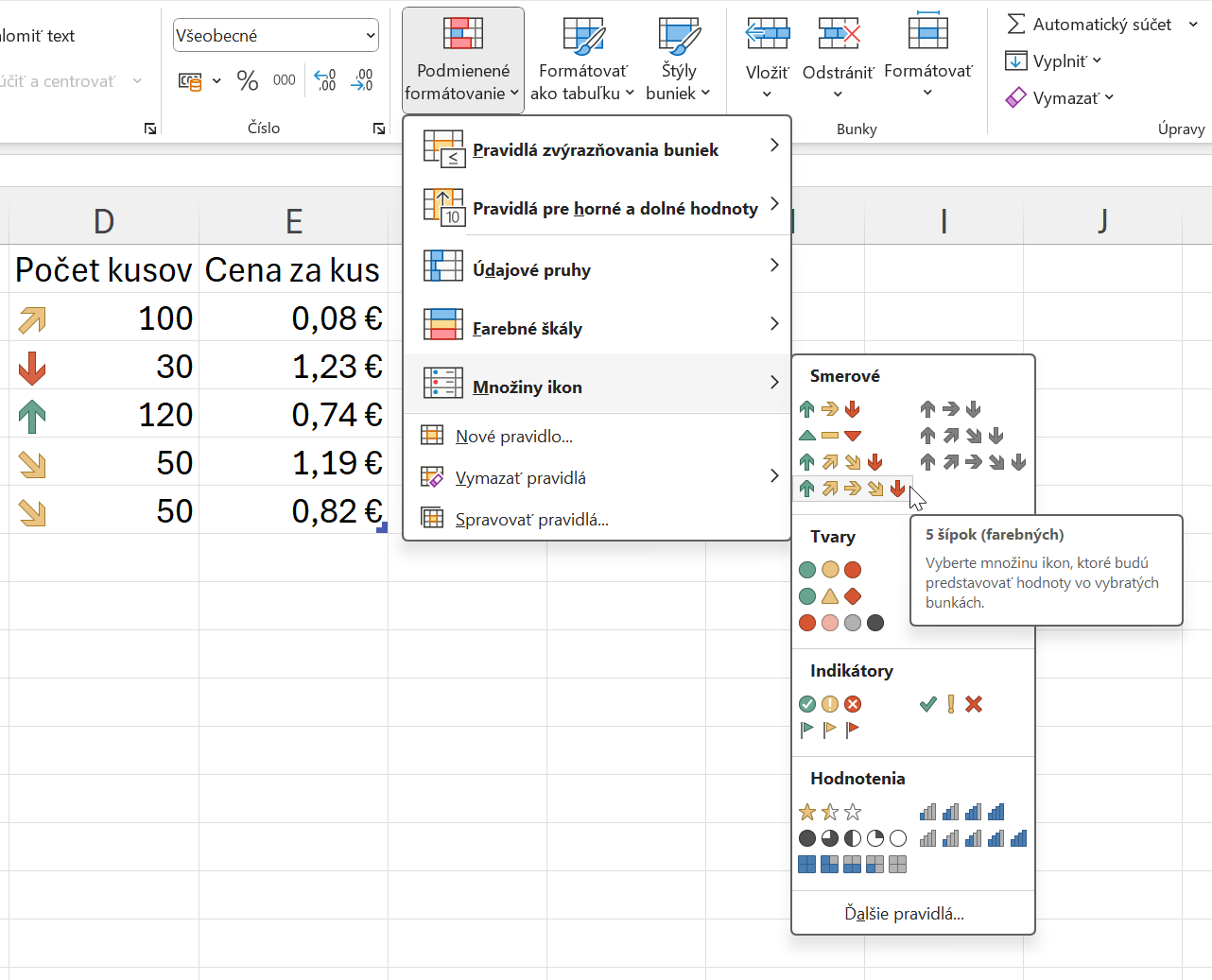
Task: Open the Všeobecné number format combo box
Action: (x=276, y=36)
